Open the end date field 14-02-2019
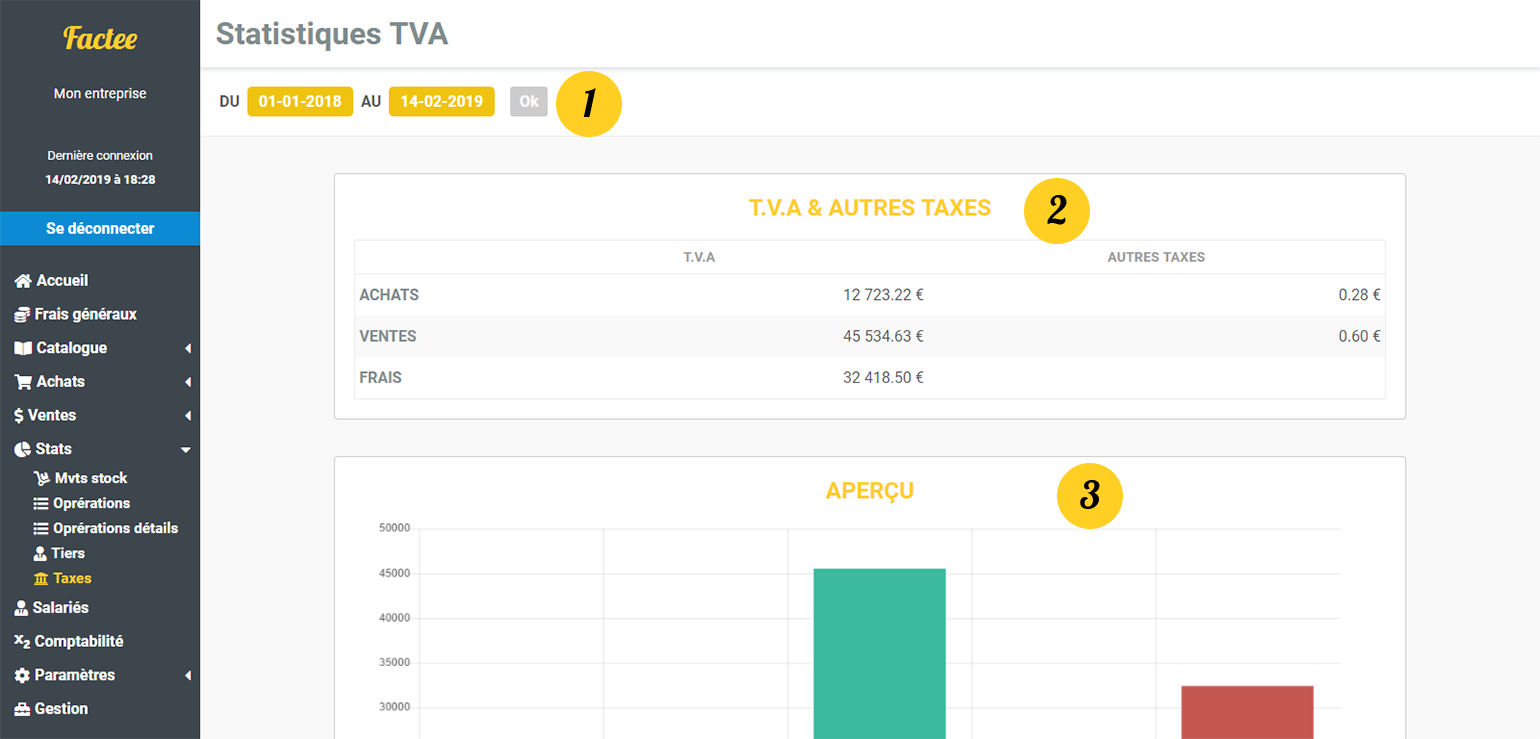 [x=441, y=101]
